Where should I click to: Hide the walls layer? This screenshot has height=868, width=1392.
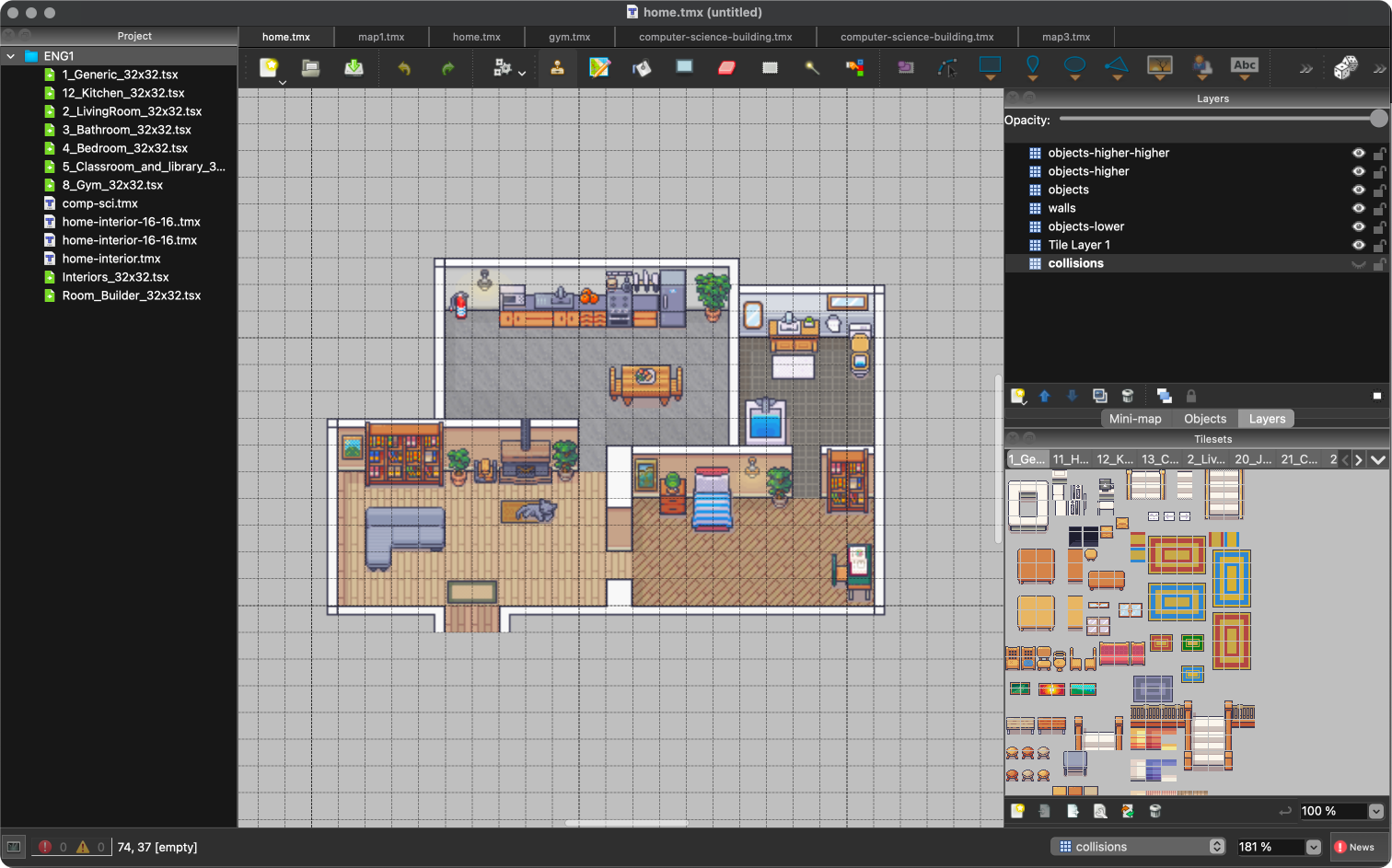pos(1358,208)
